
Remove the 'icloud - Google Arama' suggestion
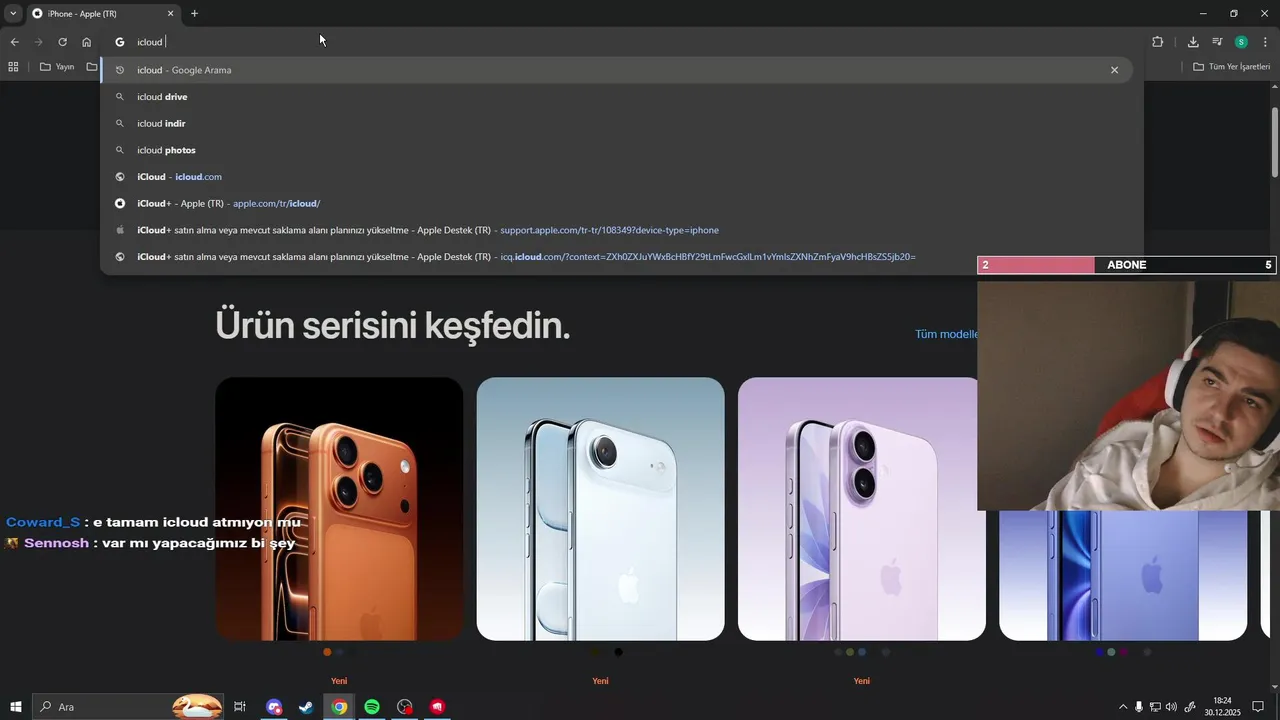1114,70
